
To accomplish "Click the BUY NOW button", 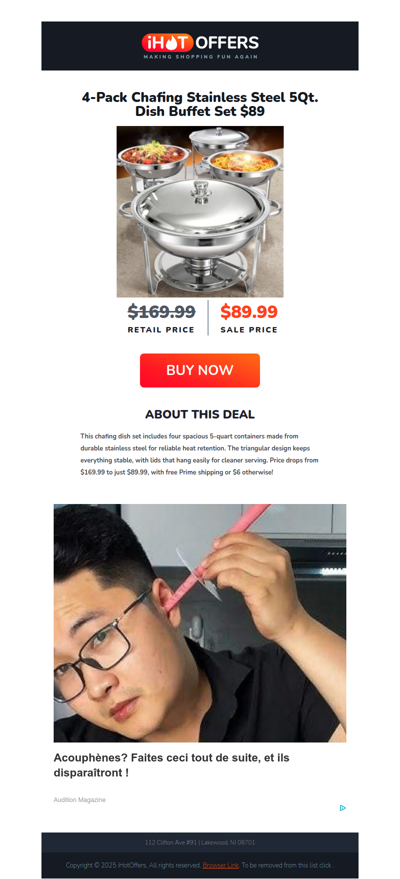I will 200,370.
